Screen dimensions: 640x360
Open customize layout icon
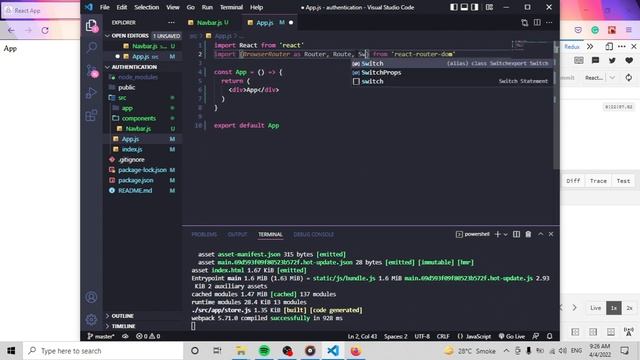point(489,7)
